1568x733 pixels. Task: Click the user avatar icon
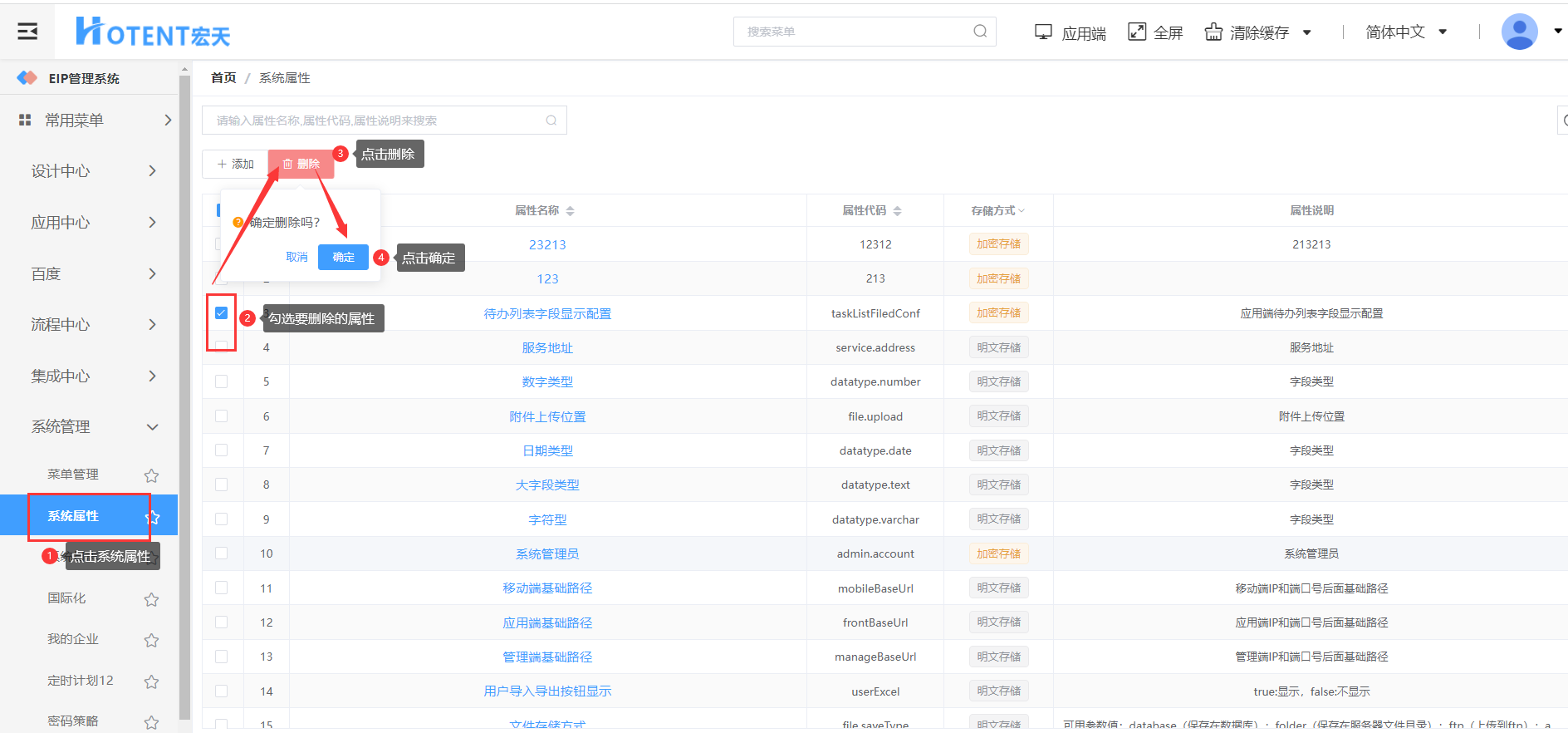[x=1519, y=32]
